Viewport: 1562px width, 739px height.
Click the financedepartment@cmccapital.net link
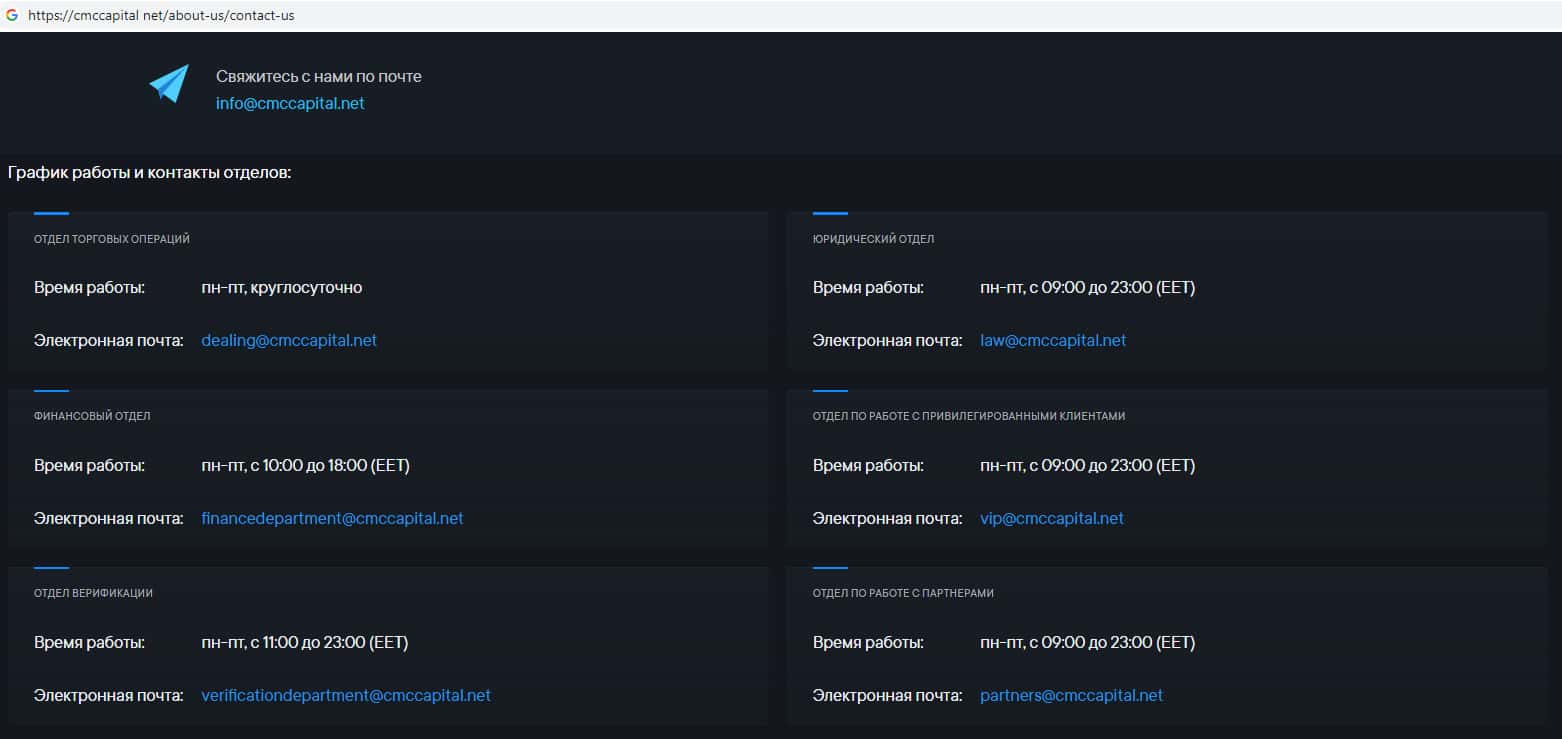(x=332, y=518)
